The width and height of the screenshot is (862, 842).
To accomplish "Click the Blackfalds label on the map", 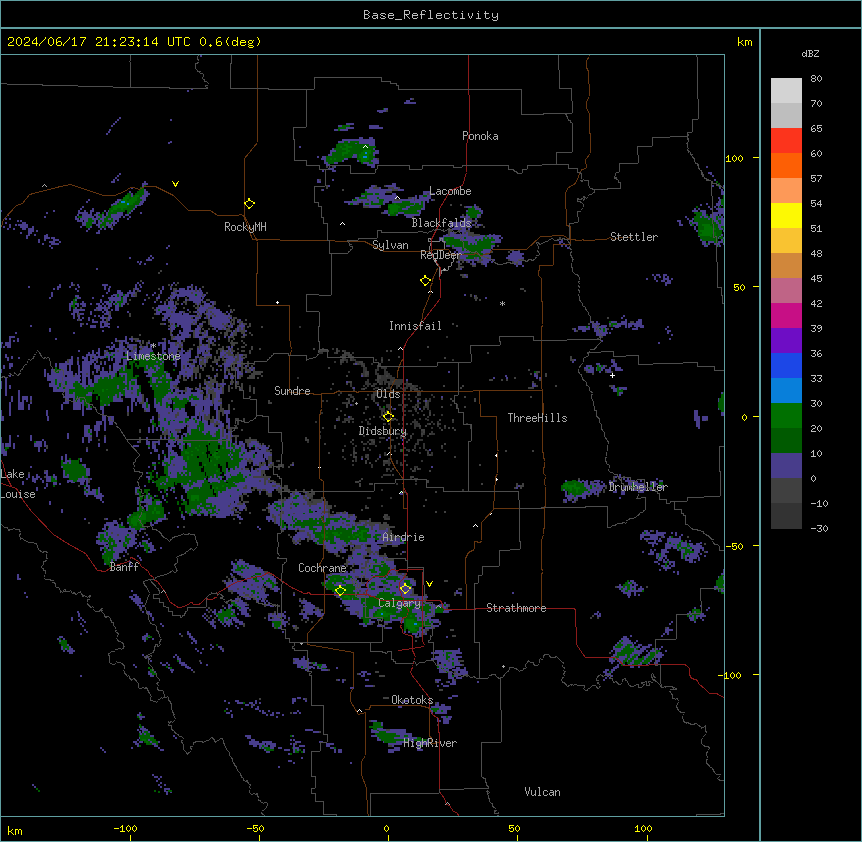I will 441,223.
